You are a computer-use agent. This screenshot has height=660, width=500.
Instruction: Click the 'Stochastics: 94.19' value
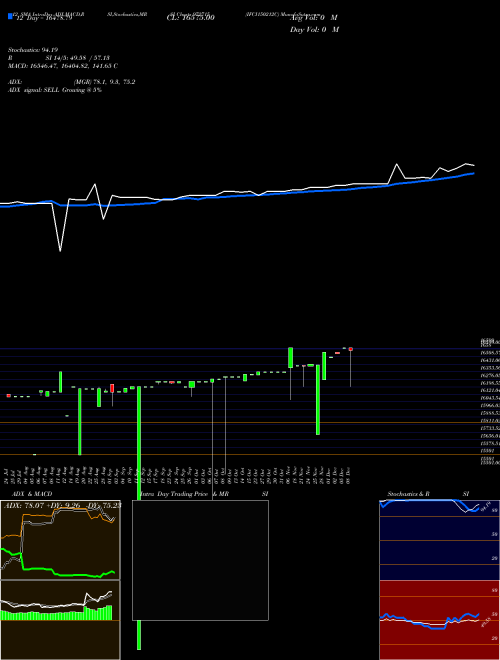pos(32,50)
